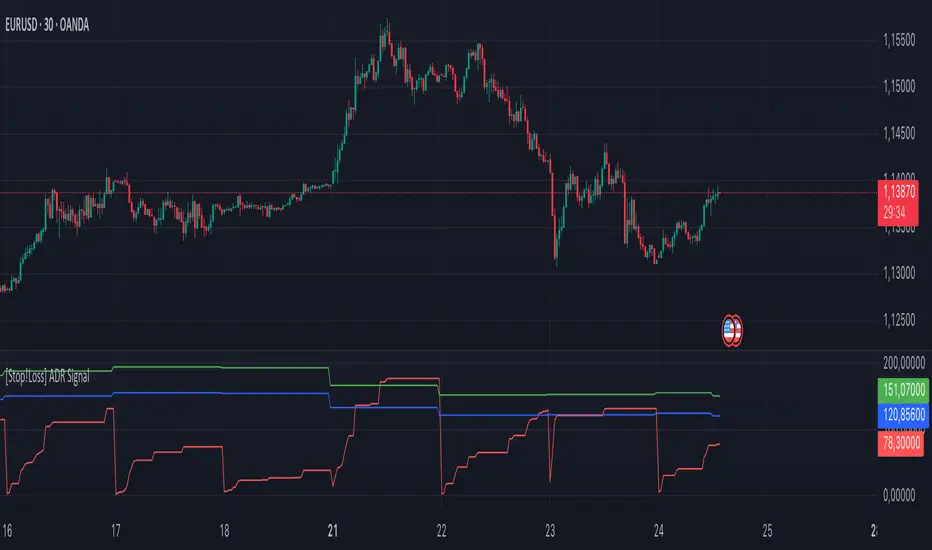The image size is (932, 550).
Task: Click date 23 on the time axis
Action: pos(551,528)
